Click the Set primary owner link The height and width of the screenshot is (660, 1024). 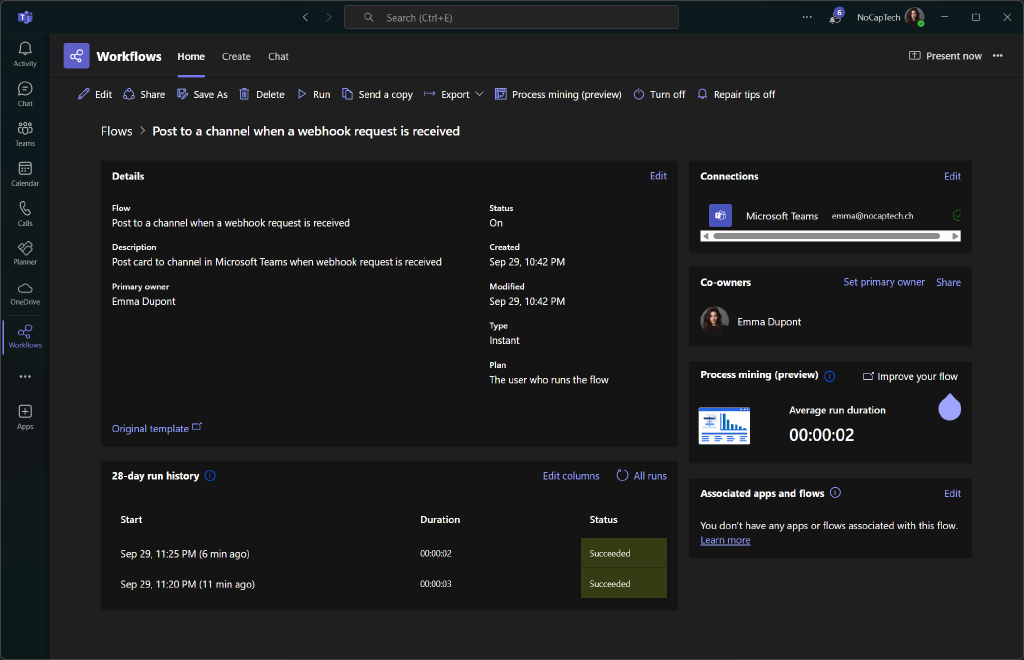click(x=884, y=282)
